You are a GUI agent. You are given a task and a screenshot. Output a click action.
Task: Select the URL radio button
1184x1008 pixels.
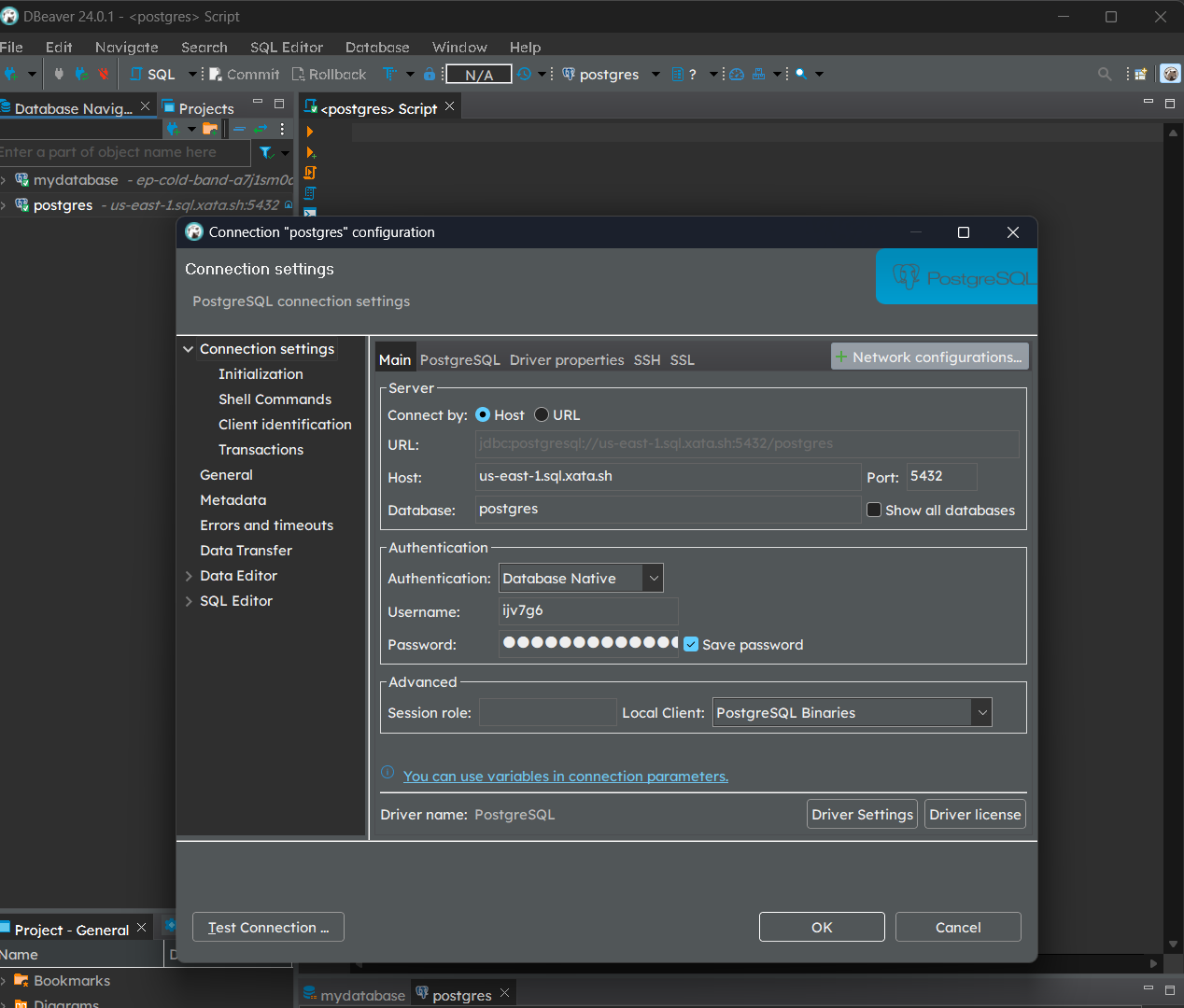pyautogui.click(x=542, y=415)
